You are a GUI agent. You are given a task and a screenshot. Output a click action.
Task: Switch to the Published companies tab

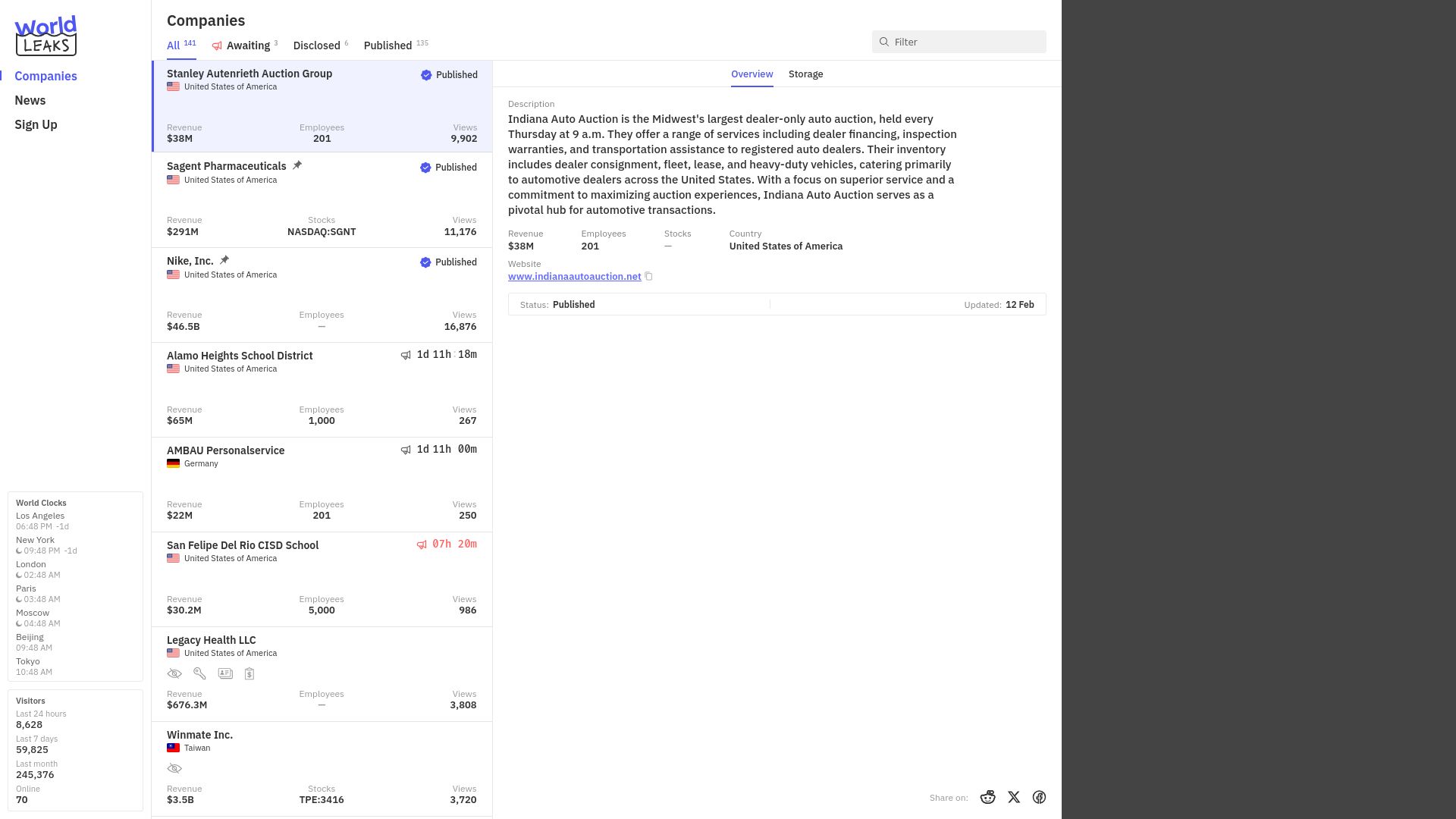(x=396, y=45)
